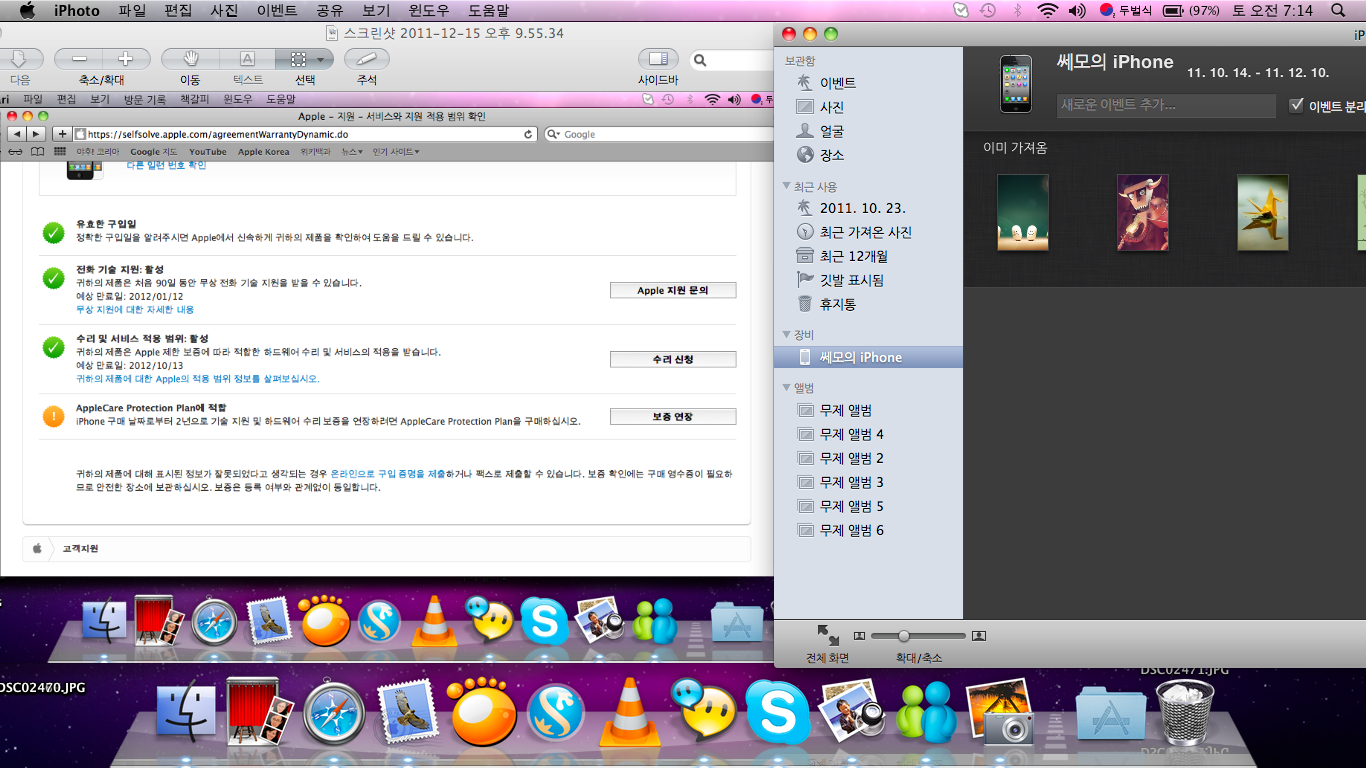Click the 온라인으로 구입 증명을 제출 link
Viewport: 1366px width, 768px height.
(x=388, y=473)
